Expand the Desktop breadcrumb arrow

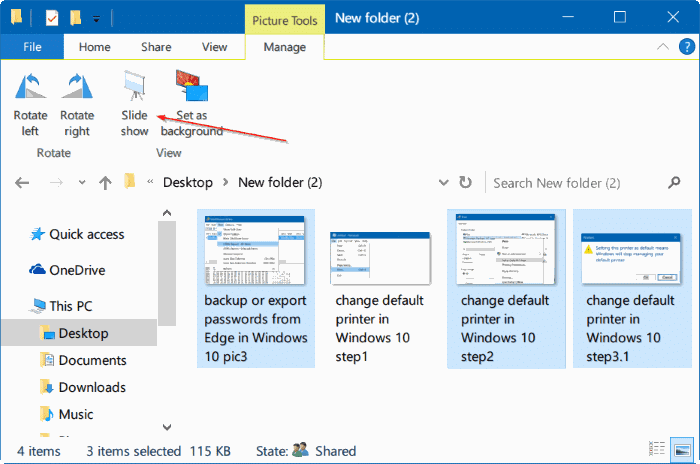[x=225, y=182]
